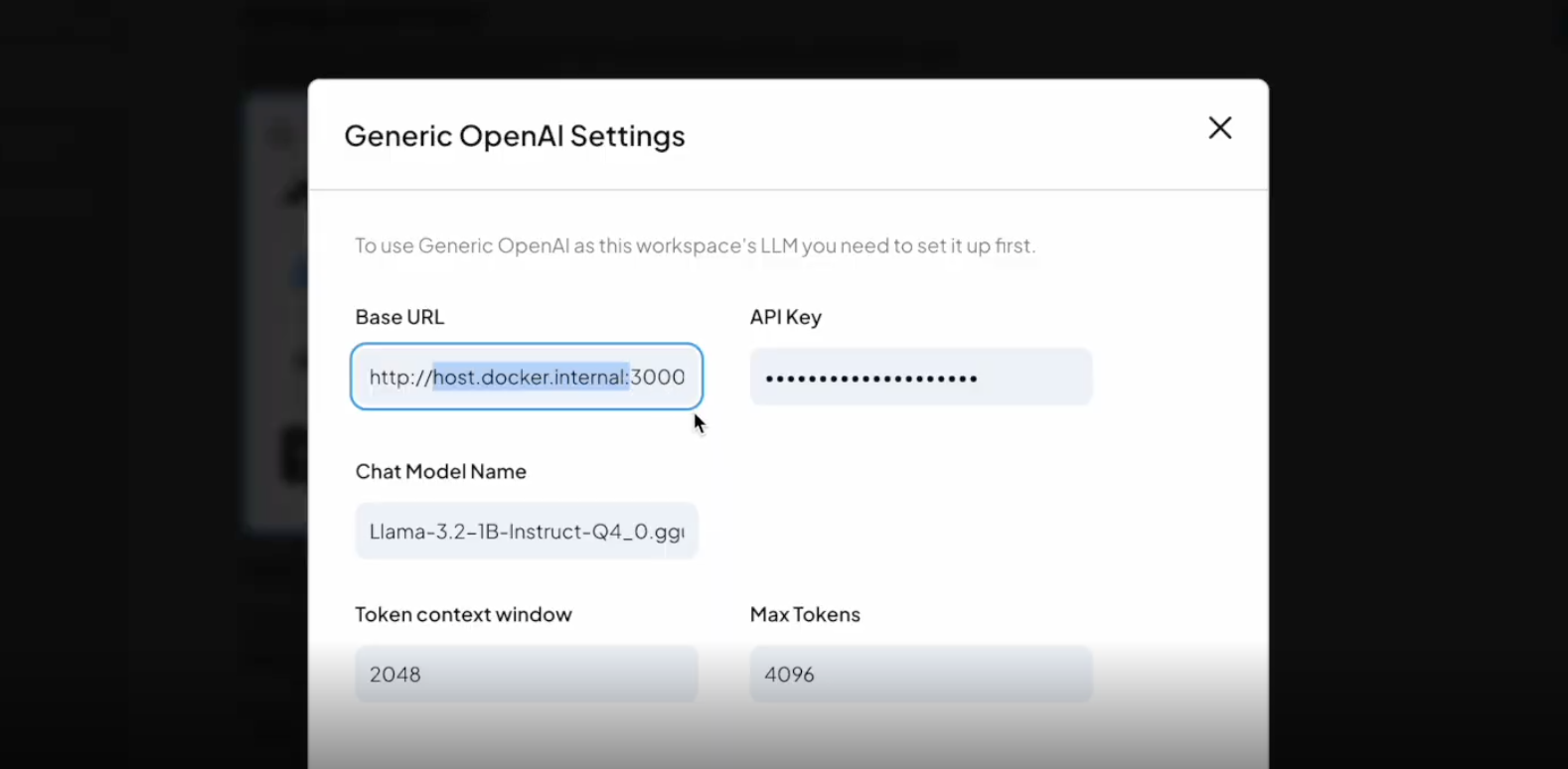This screenshot has width=1568, height=769.
Task: Click the Token context window label
Action: pyautogui.click(x=463, y=615)
